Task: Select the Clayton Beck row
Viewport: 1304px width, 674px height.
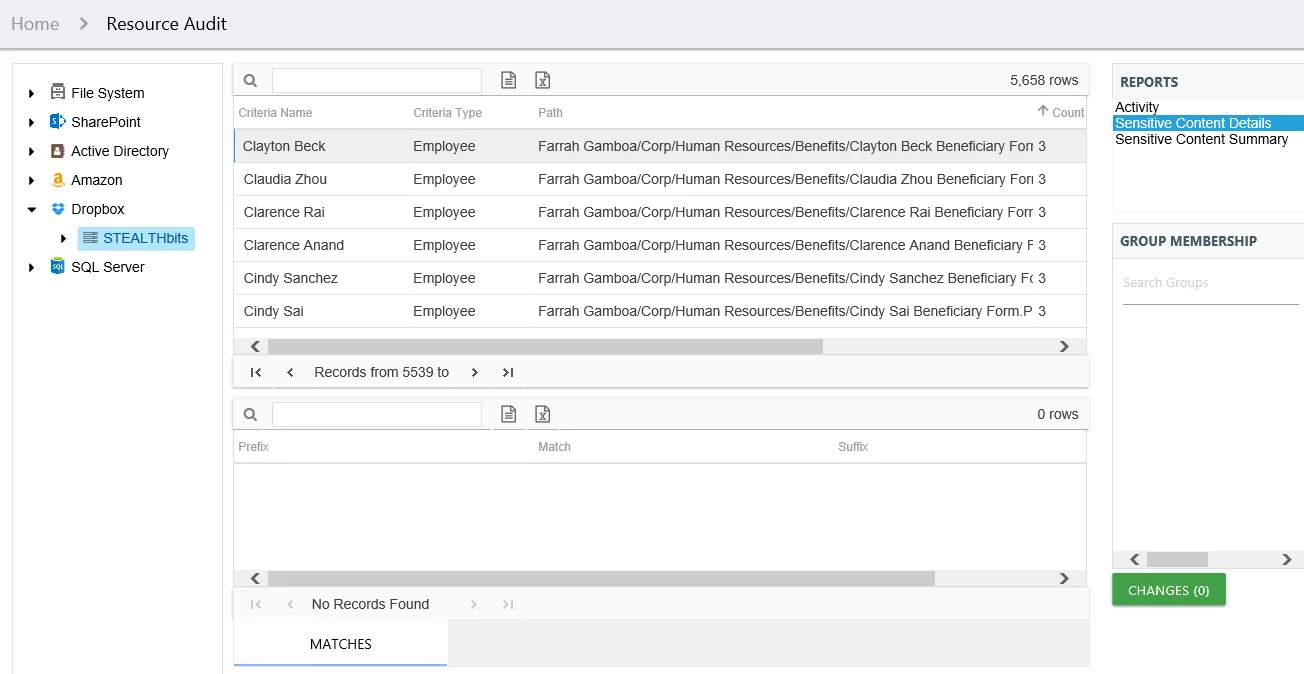Action: click(660, 146)
